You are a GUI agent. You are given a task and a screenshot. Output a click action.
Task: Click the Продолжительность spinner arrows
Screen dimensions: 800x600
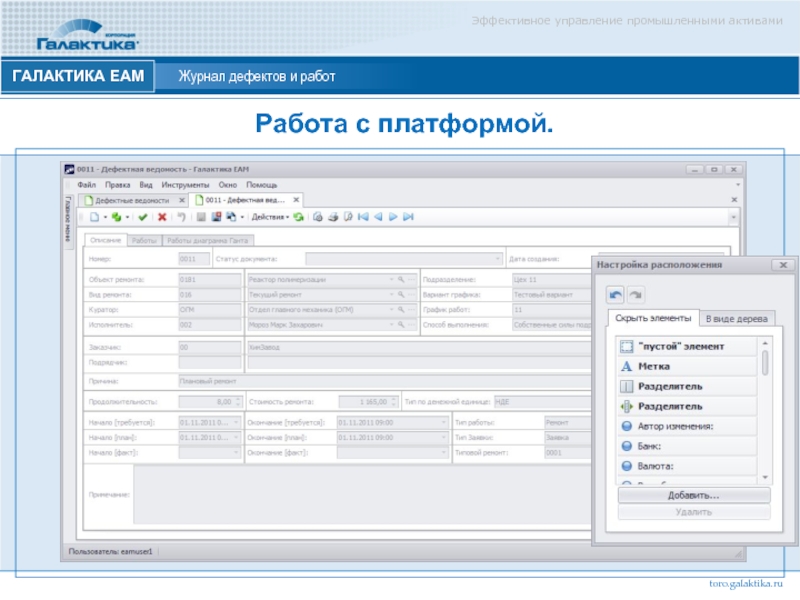pos(239,402)
